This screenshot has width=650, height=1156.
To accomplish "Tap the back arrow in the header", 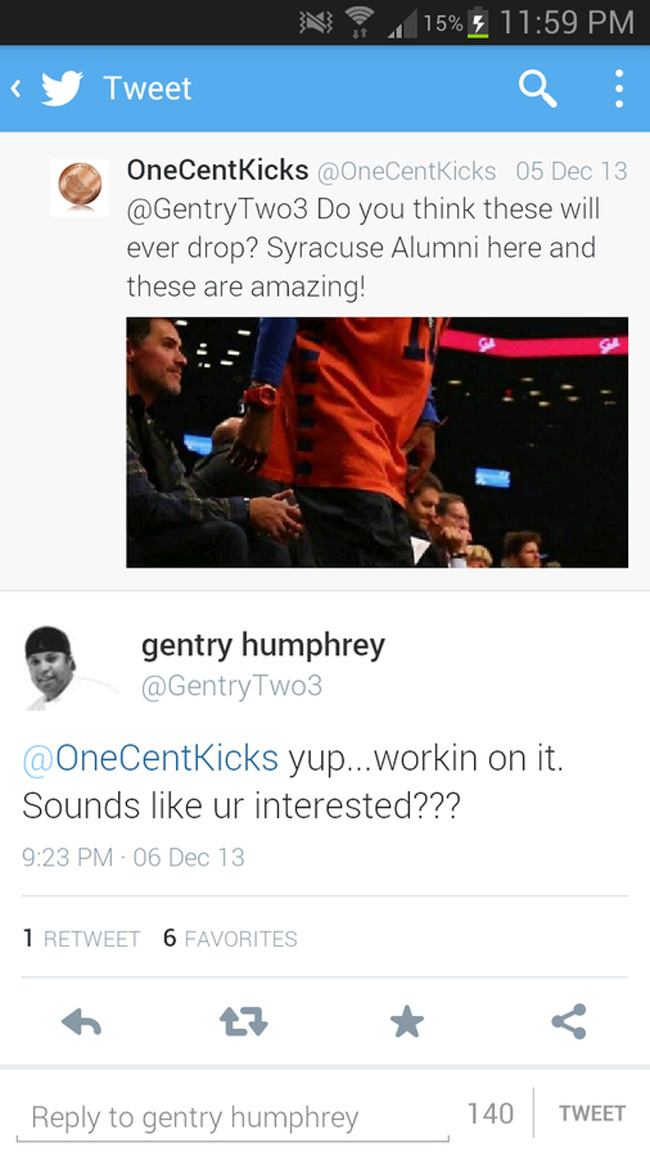I will [x=15, y=88].
